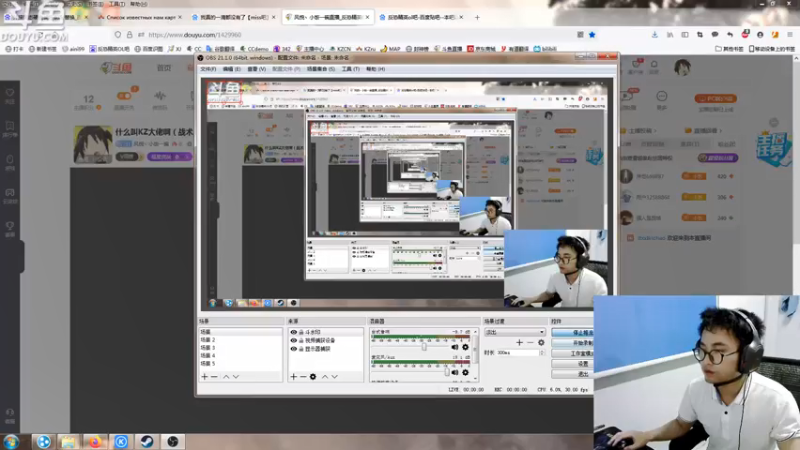Open 首页 link on Douyu header
The image size is (800, 450).
[164, 68]
